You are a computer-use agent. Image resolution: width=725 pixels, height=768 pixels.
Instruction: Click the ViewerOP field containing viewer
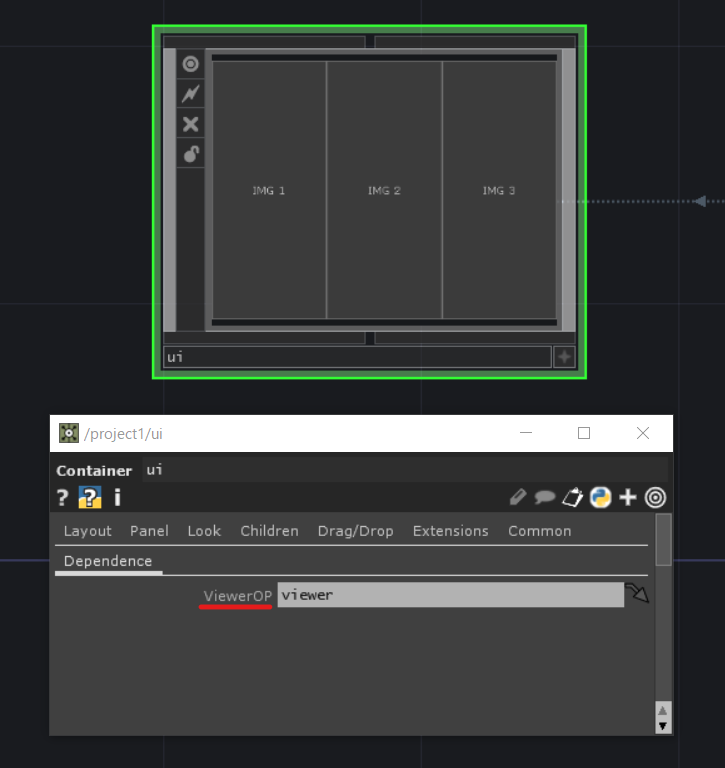pyautogui.click(x=451, y=595)
